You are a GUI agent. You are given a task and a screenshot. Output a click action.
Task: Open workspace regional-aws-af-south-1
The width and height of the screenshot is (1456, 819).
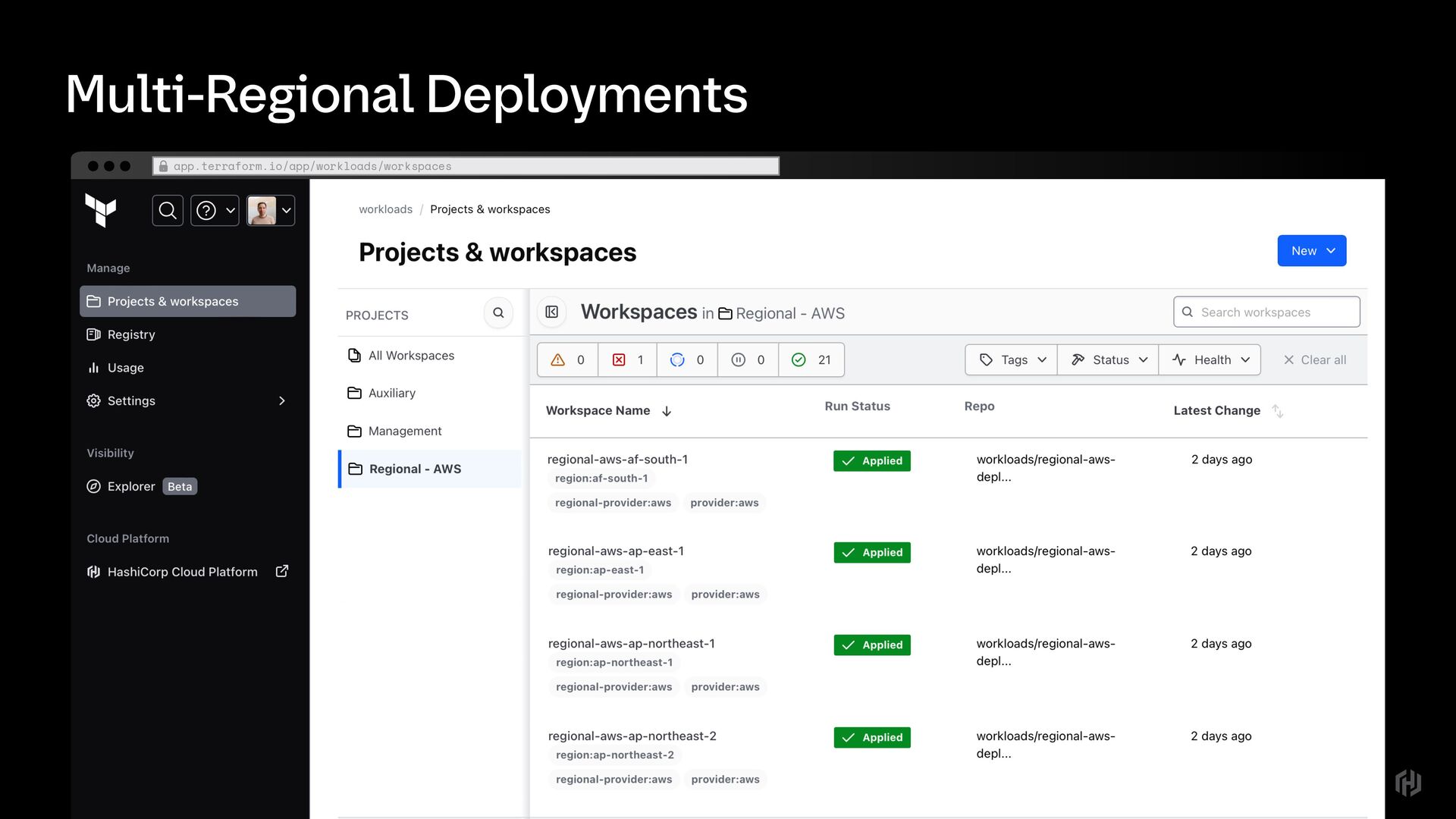617,459
